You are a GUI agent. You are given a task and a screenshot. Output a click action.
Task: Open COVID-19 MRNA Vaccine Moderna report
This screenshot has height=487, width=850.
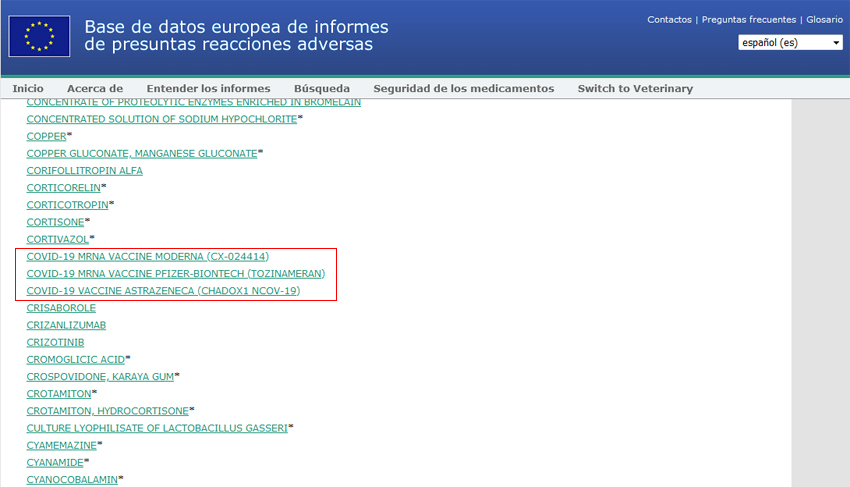coord(147,257)
